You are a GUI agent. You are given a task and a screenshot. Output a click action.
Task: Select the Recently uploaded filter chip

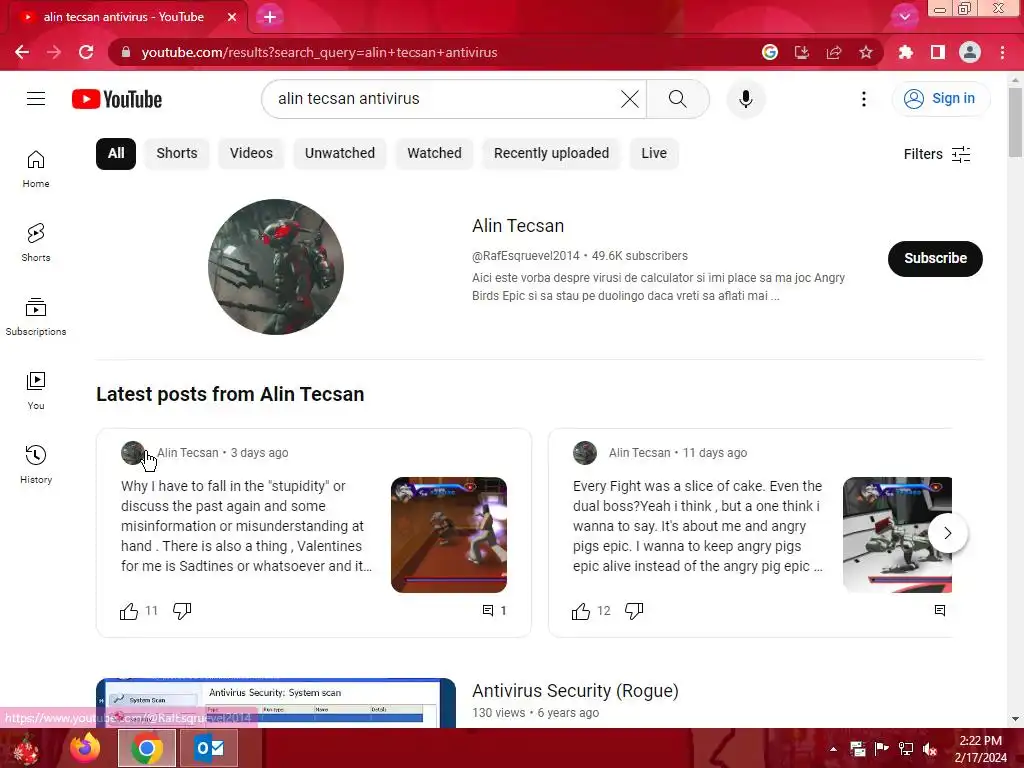coord(551,153)
